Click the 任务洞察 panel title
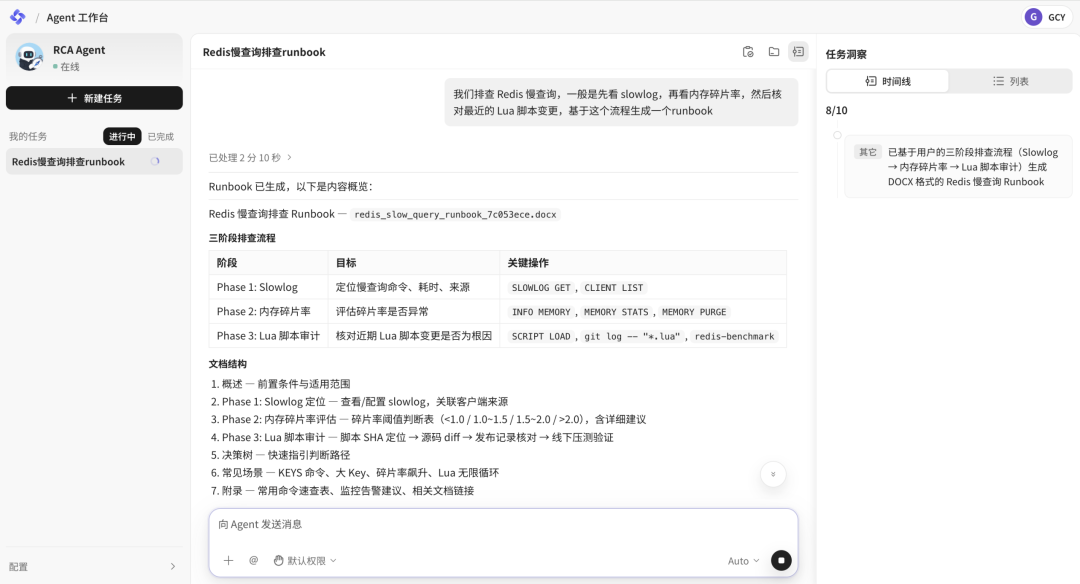This screenshot has width=1080, height=584. (x=846, y=54)
